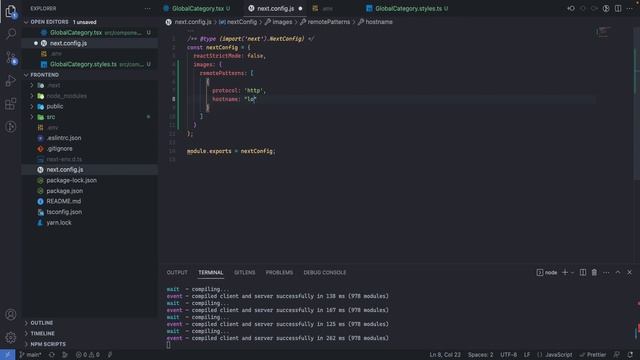Switch to the GlobalCategory.styles.ts editor tab

[x=408, y=9]
